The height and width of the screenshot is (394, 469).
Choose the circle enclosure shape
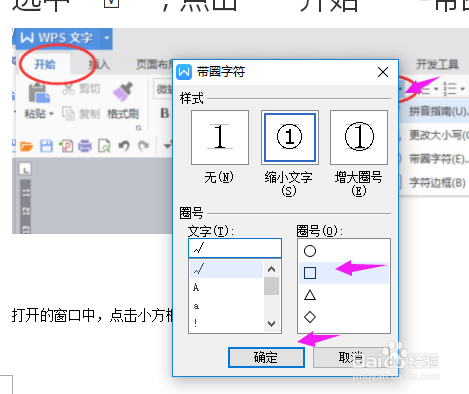click(344, 251)
